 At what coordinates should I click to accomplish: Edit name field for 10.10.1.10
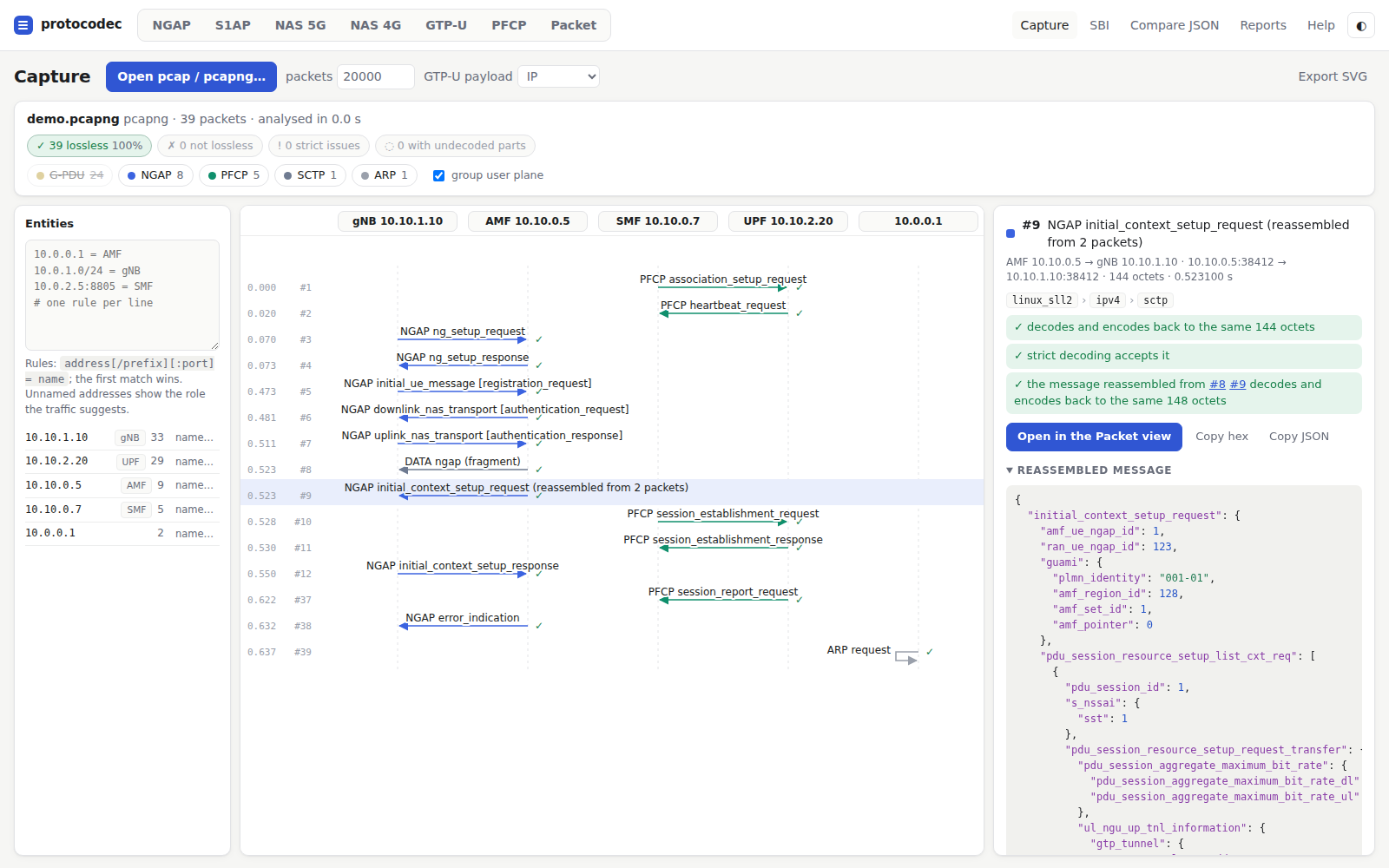point(195,437)
